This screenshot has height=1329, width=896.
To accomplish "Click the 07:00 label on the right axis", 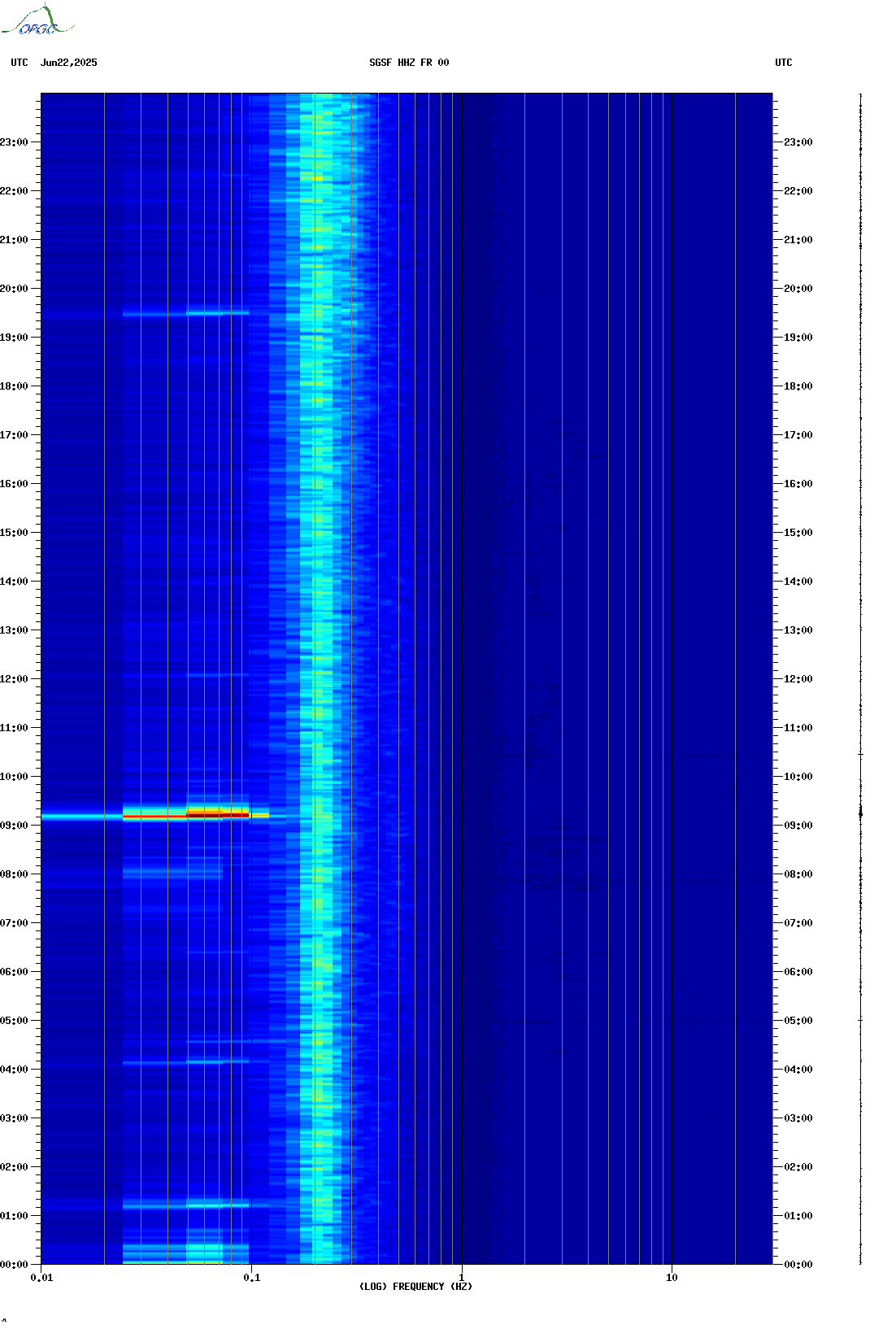I will pos(798,923).
